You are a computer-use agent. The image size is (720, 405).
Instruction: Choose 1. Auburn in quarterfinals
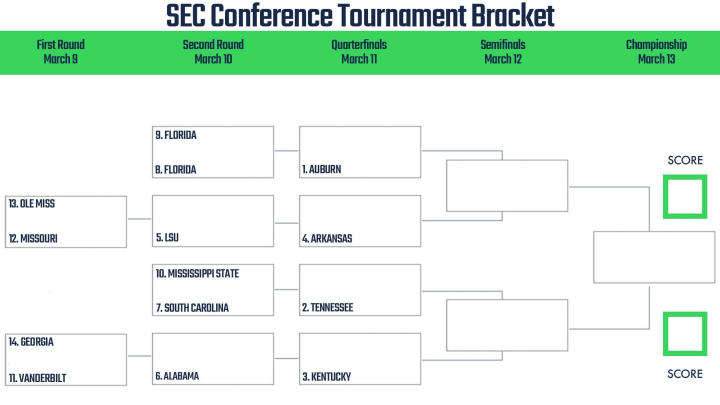(x=321, y=169)
